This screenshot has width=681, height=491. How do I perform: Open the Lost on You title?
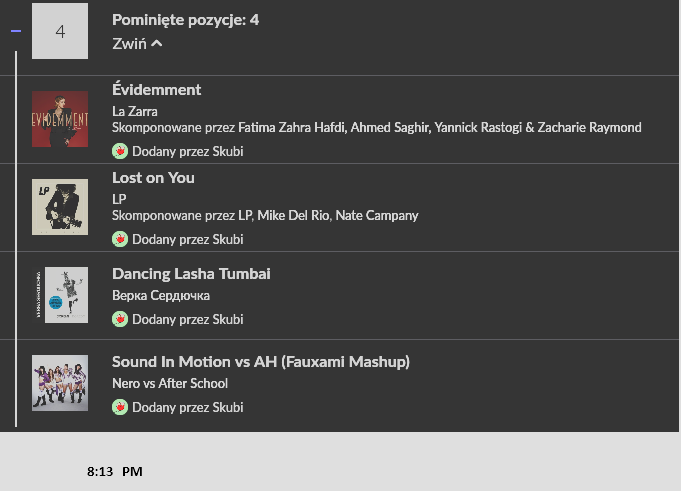153,178
